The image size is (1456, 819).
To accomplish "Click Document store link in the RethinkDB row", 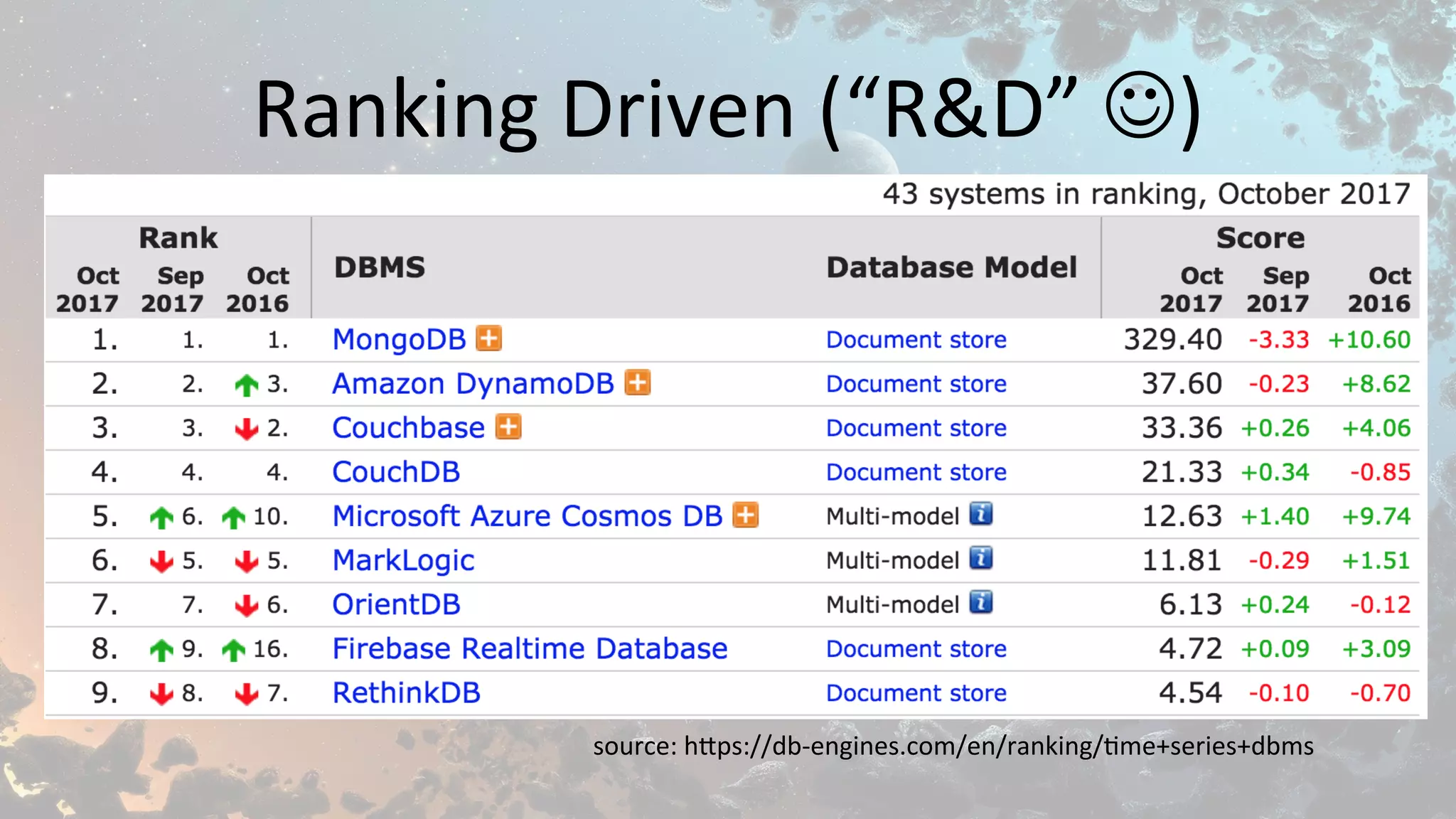I will [916, 692].
